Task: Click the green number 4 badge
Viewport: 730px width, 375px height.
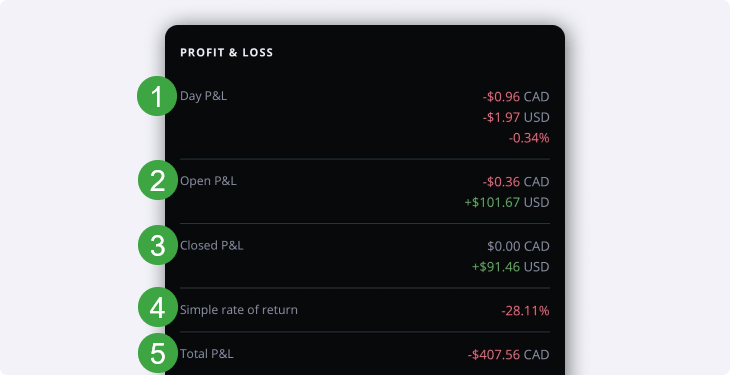Action: pyautogui.click(x=158, y=307)
